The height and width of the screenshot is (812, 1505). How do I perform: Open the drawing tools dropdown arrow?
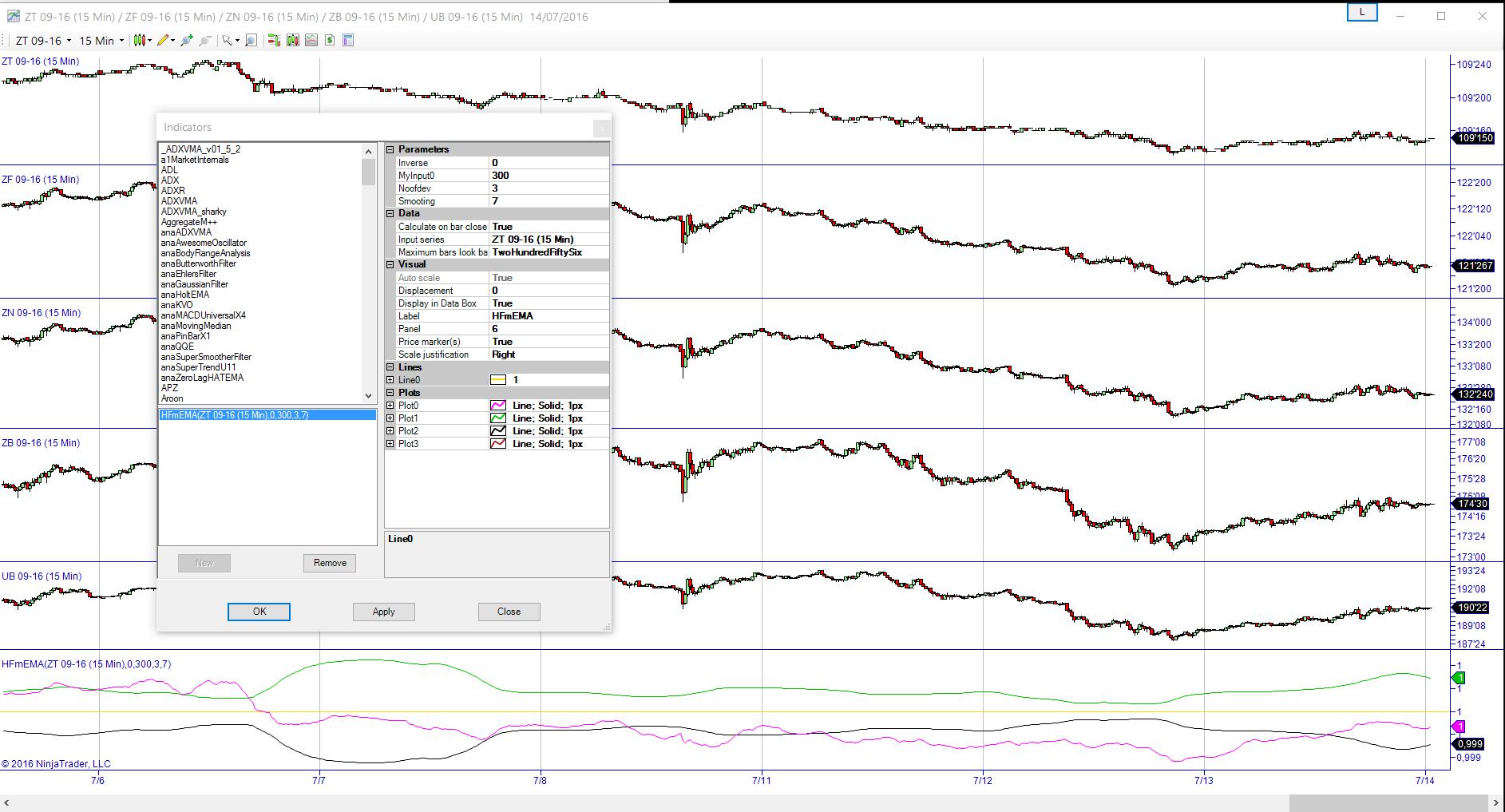click(172, 41)
